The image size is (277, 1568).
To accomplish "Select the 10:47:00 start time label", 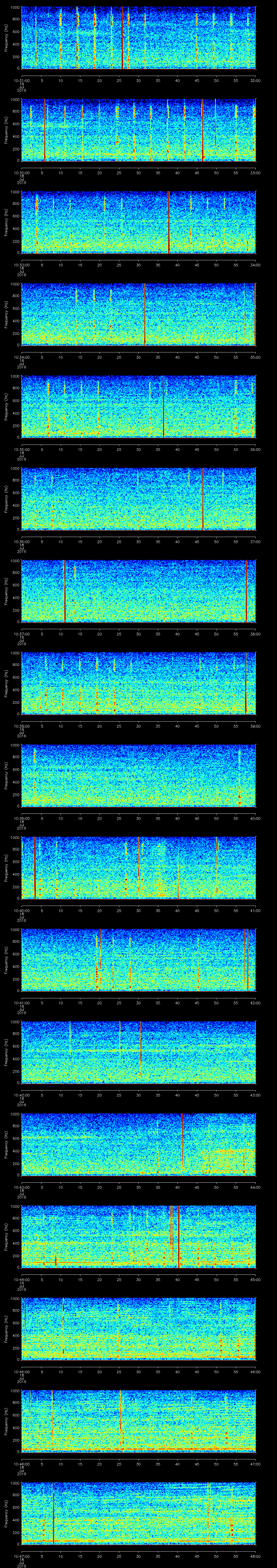I will (x=21, y=1556).
